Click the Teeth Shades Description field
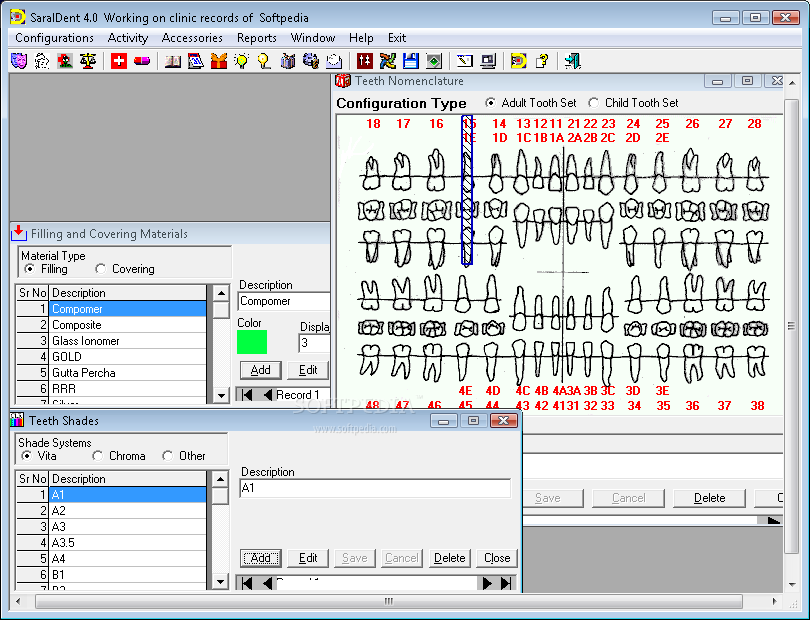 coord(375,488)
